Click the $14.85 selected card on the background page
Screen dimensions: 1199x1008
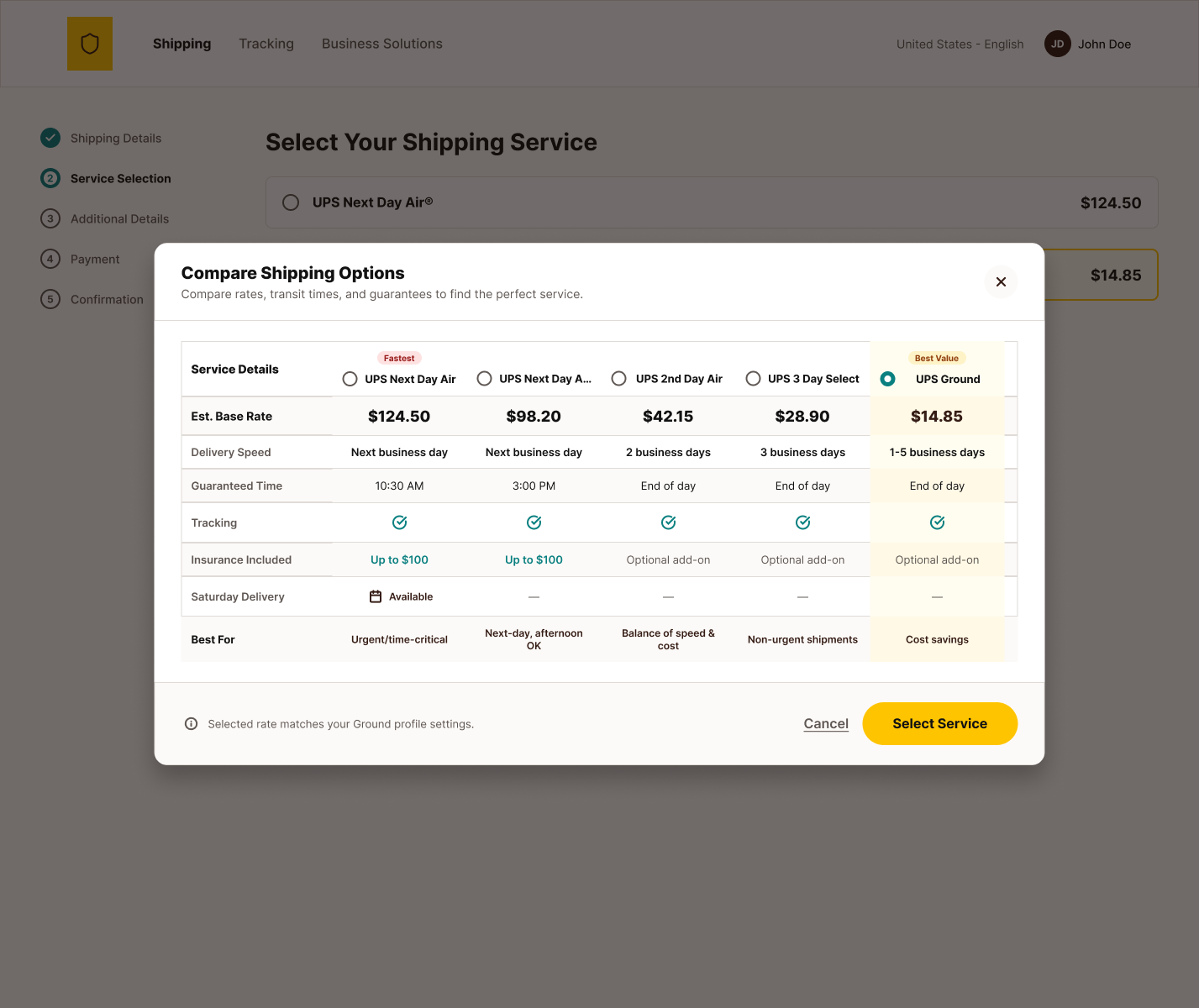coord(1101,275)
